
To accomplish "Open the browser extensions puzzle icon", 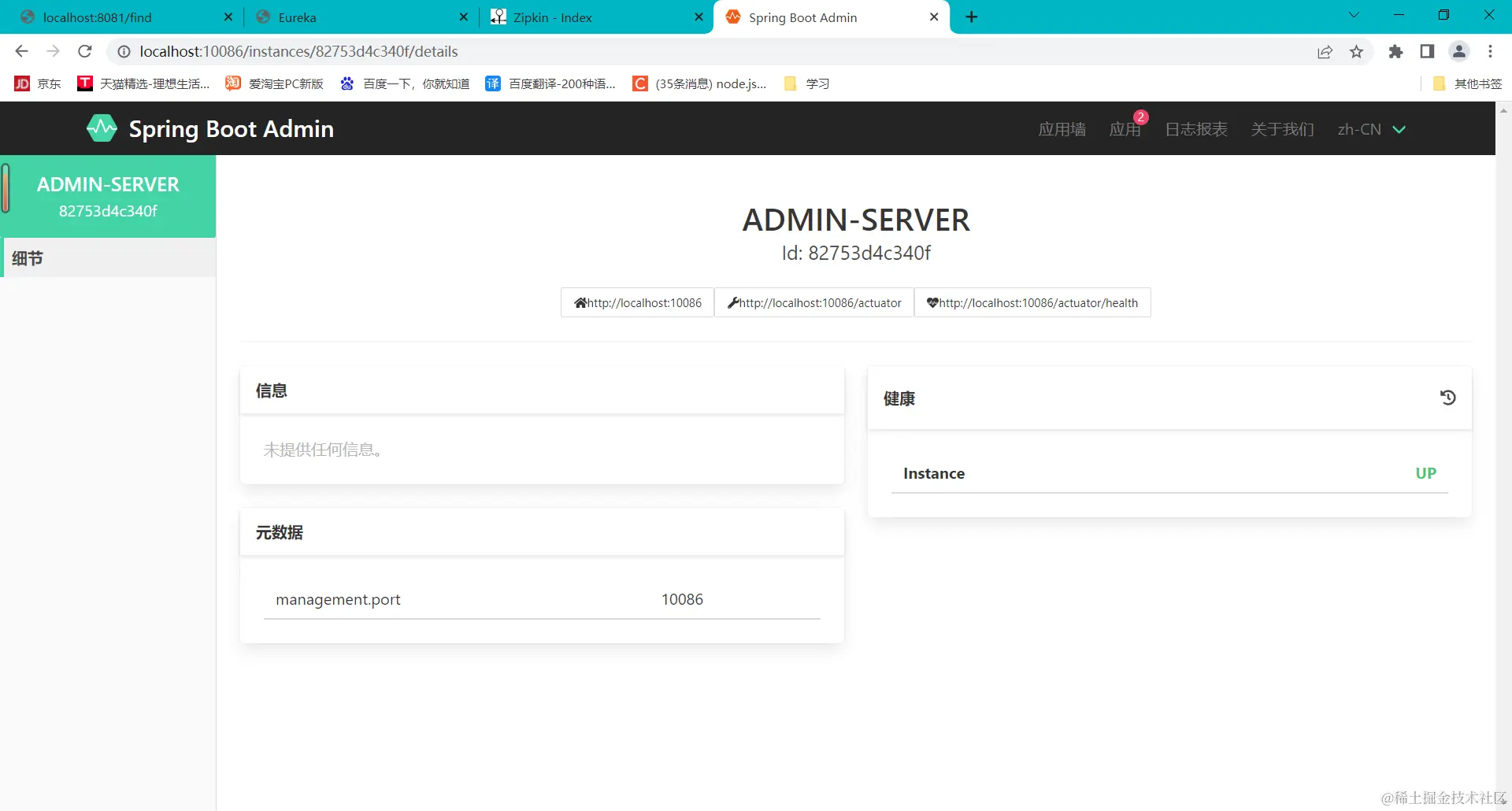I will pos(1395,51).
